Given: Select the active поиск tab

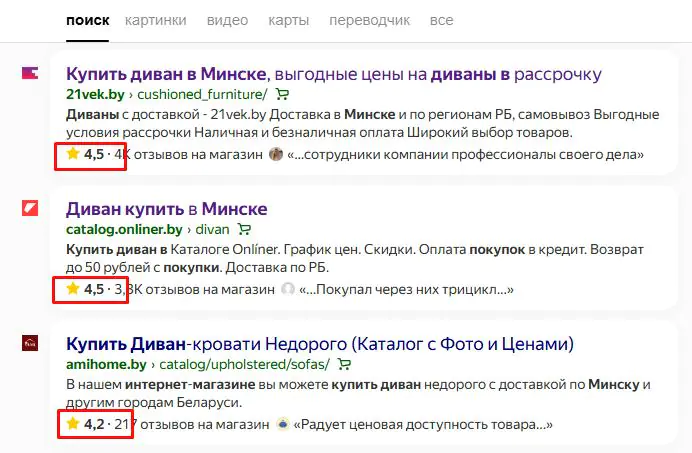Looking at the screenshot, I should 87,21.
